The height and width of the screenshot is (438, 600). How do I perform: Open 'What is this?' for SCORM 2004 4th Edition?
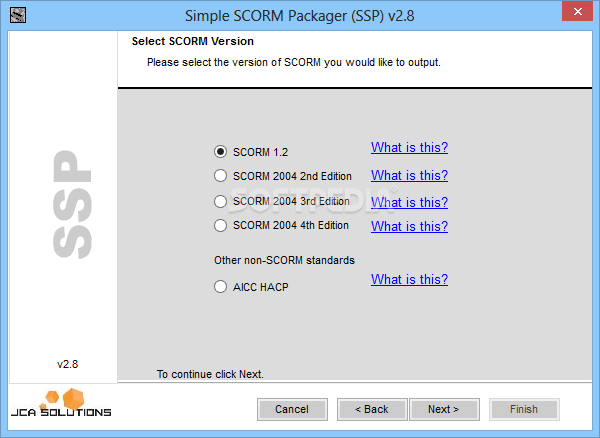409,226
